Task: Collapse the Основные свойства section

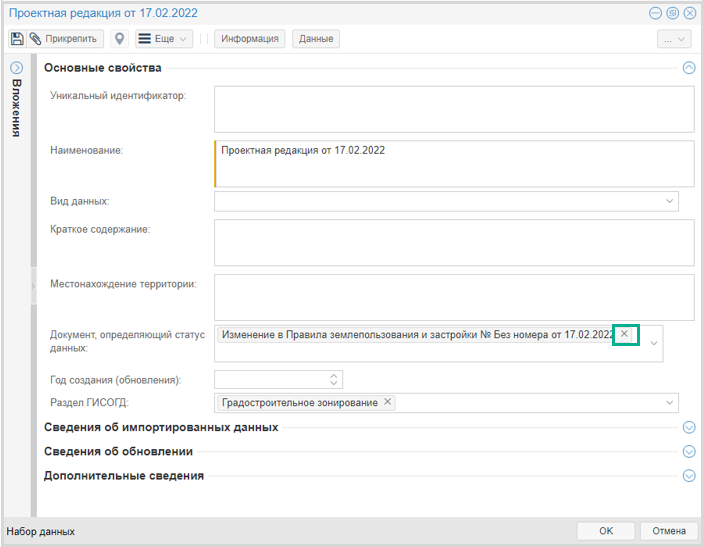Action: coord(689,68)
